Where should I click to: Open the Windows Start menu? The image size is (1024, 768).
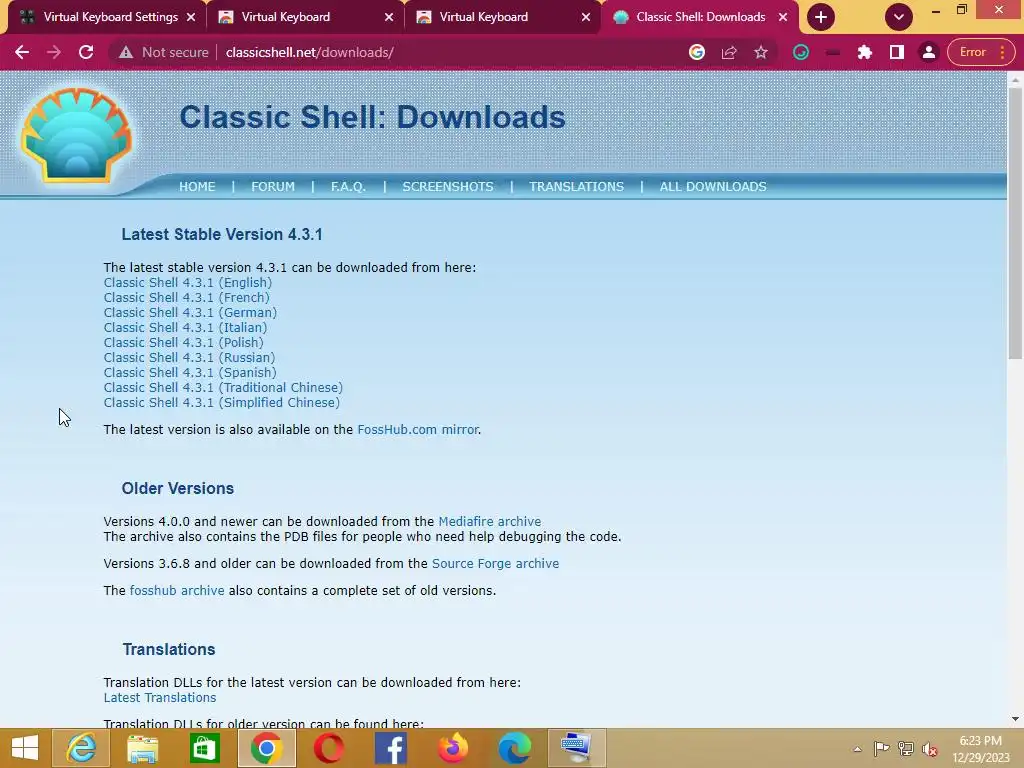click(x=25, y=748)
